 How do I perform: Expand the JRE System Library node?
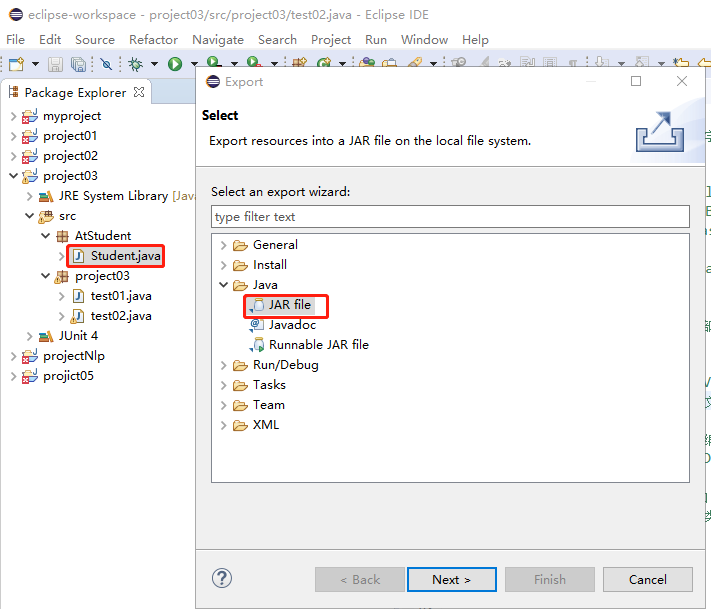[x=29, y=196]
